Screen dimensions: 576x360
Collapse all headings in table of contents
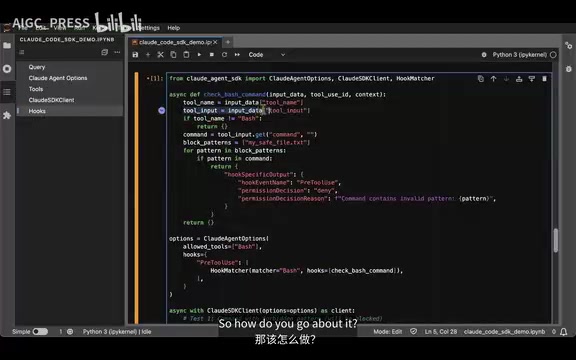point(104,52)
